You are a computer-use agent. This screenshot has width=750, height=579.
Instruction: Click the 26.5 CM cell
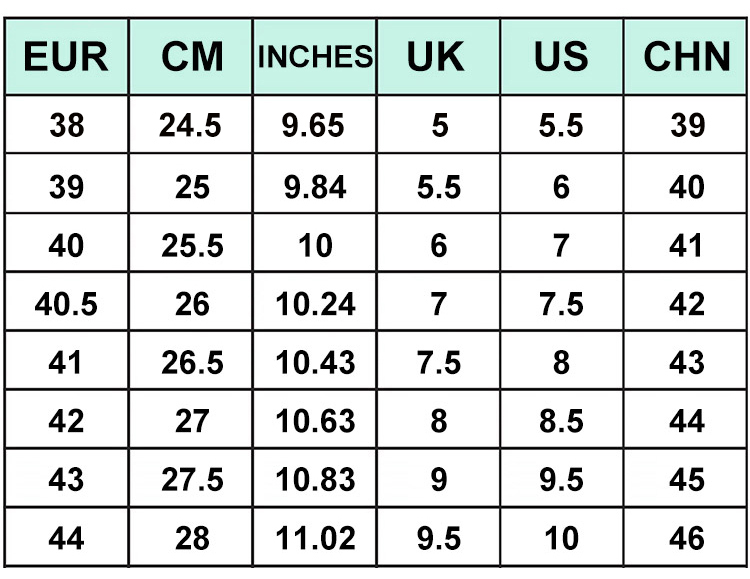[x=192, y=362]
